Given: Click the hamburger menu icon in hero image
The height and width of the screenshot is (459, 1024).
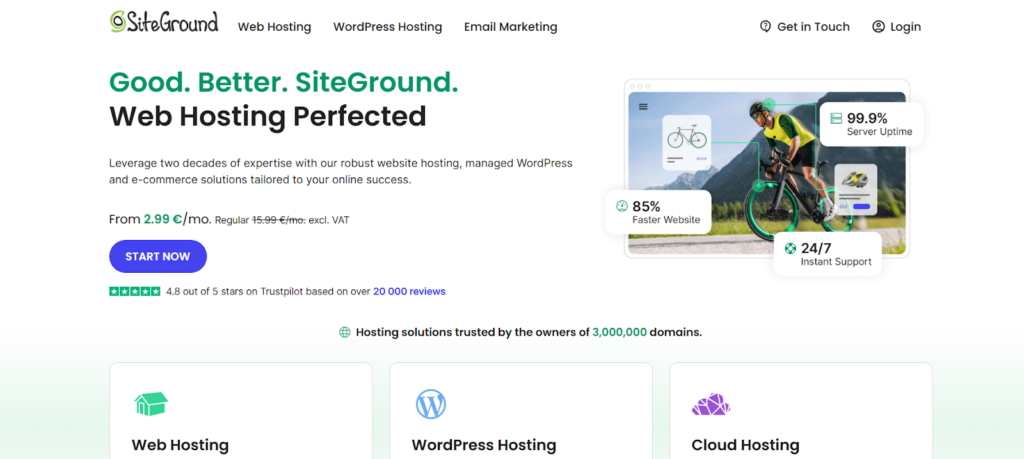Looking at the screenshot, I should (x=643, y=106).
